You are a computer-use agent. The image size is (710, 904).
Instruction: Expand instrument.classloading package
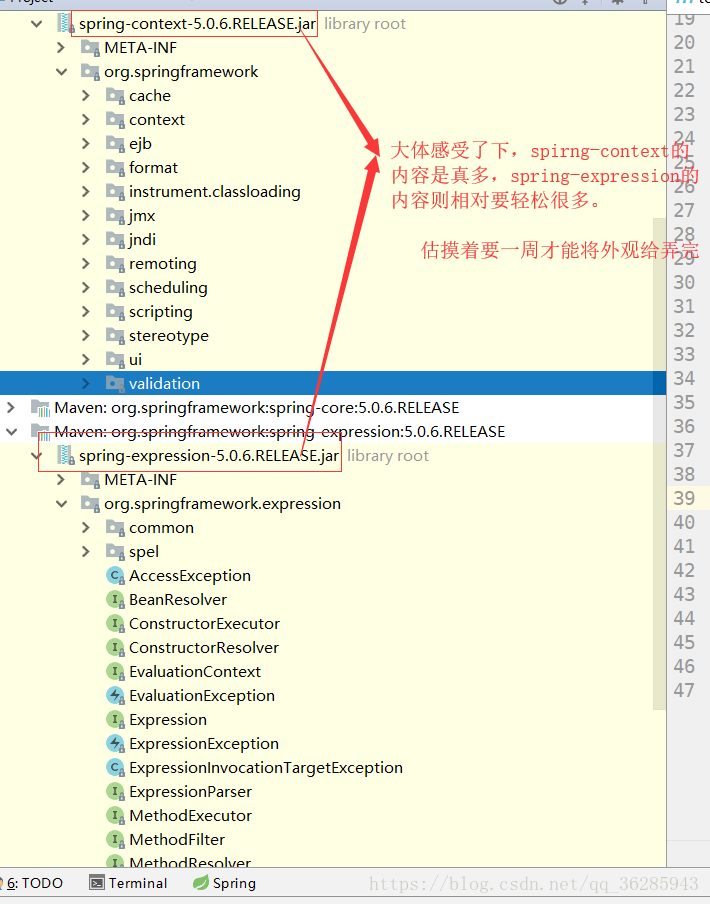click(86, 192)
